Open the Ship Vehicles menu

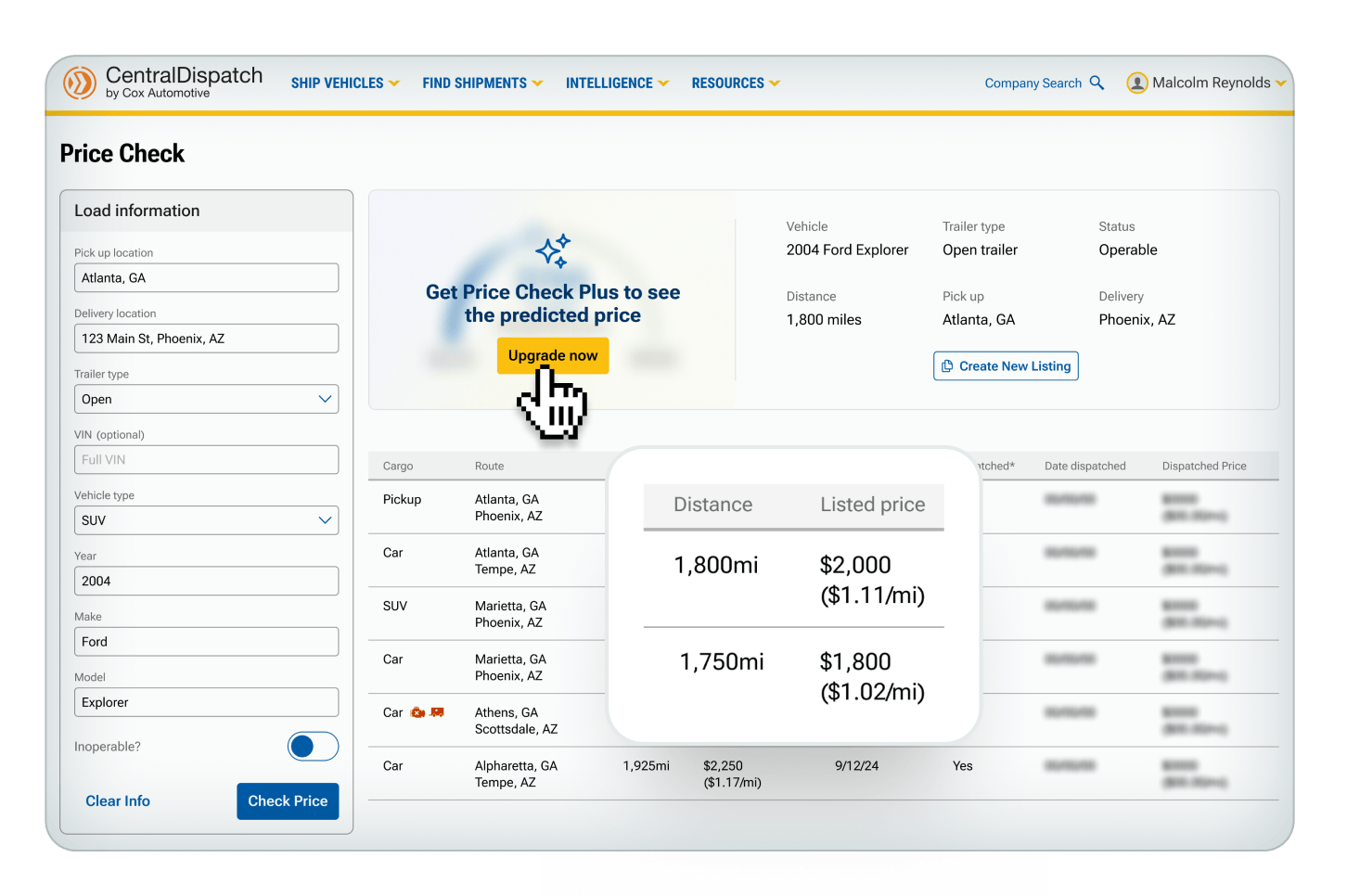tap(344, 83)
